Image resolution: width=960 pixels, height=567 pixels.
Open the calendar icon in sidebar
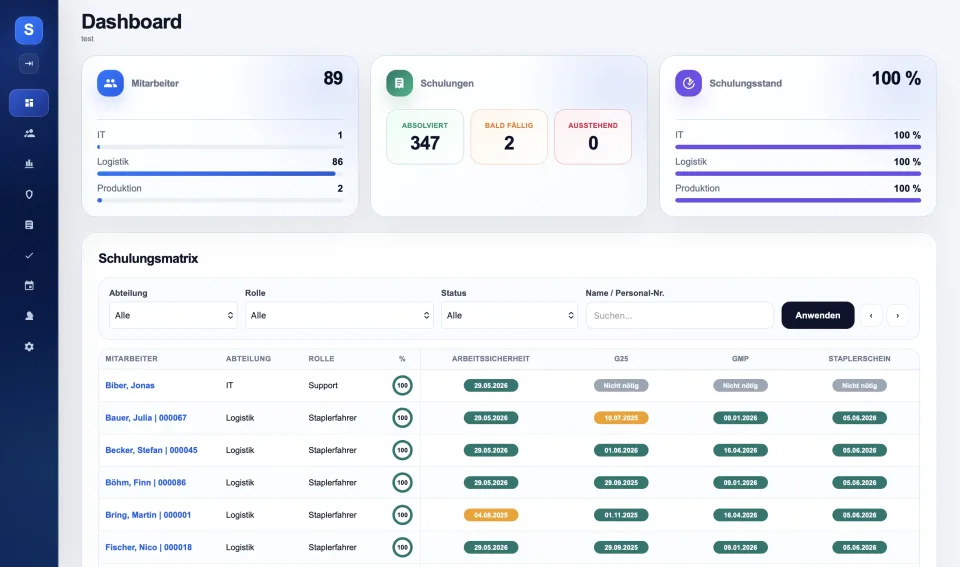coord(29,285)
